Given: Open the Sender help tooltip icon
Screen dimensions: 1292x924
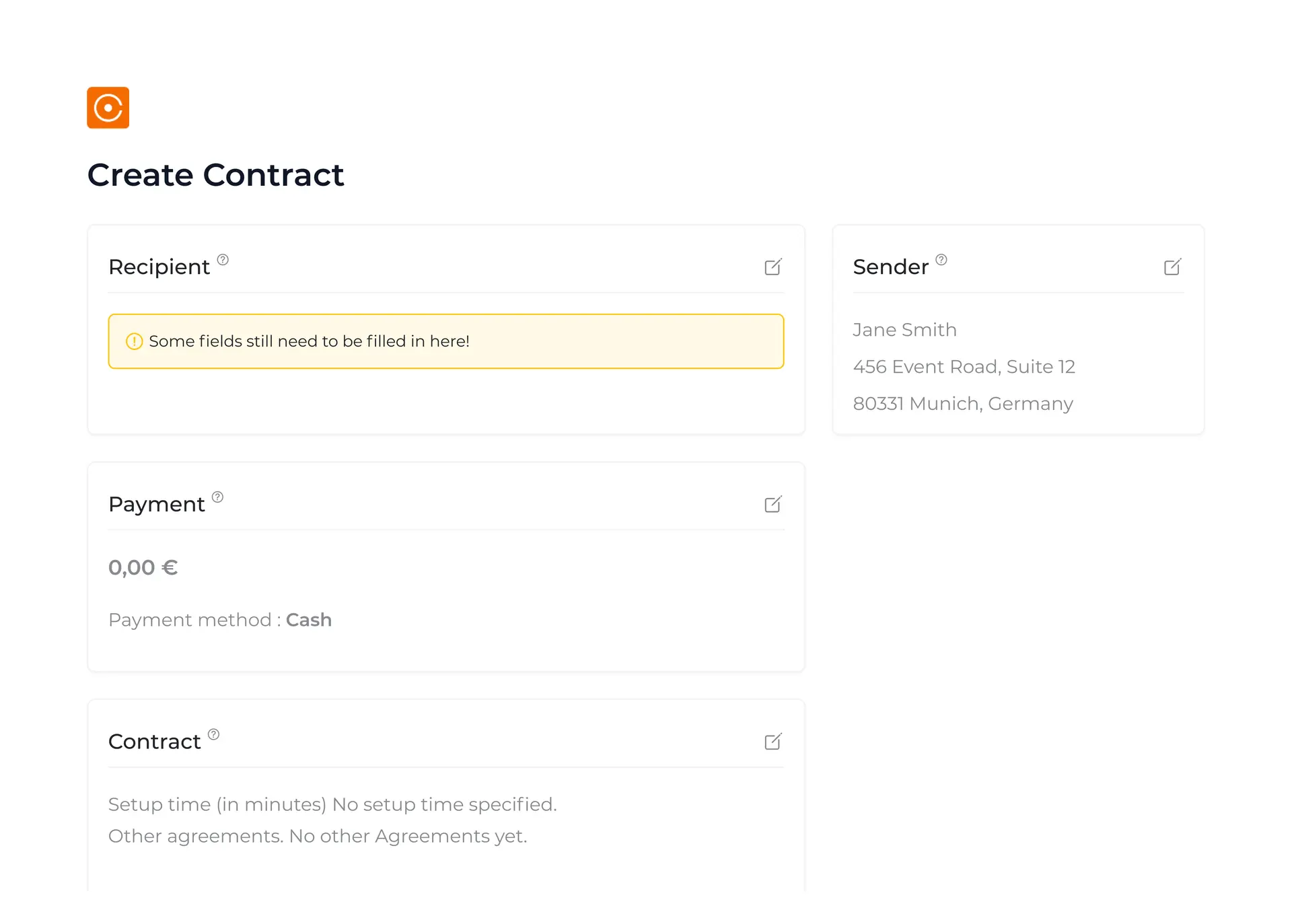Looking at the screenshot, I should 941,260.
